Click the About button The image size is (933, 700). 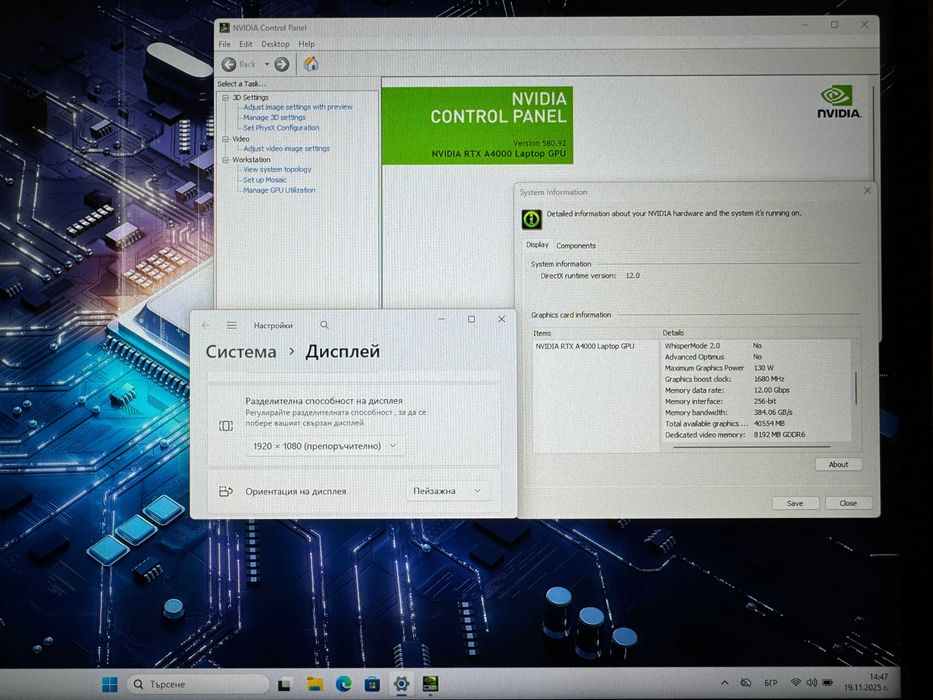[x=838, y=464]
